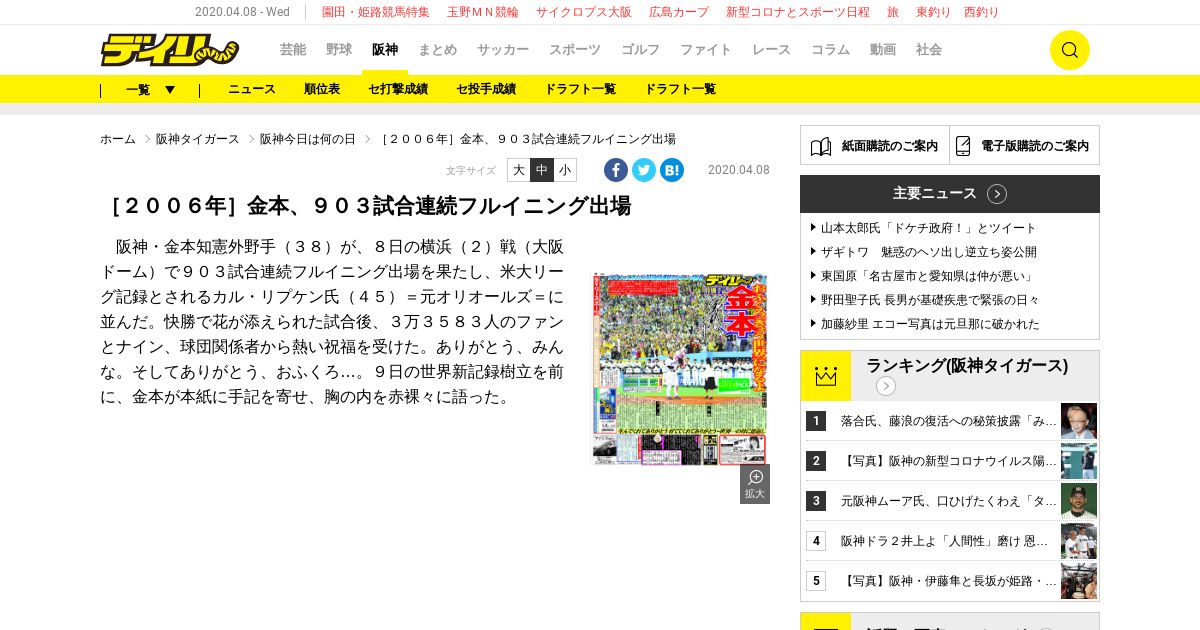This screenshot has width=1200, height=630.
Task: Click the arrow circle under ランキング heading
Action: tap(886, 386)
